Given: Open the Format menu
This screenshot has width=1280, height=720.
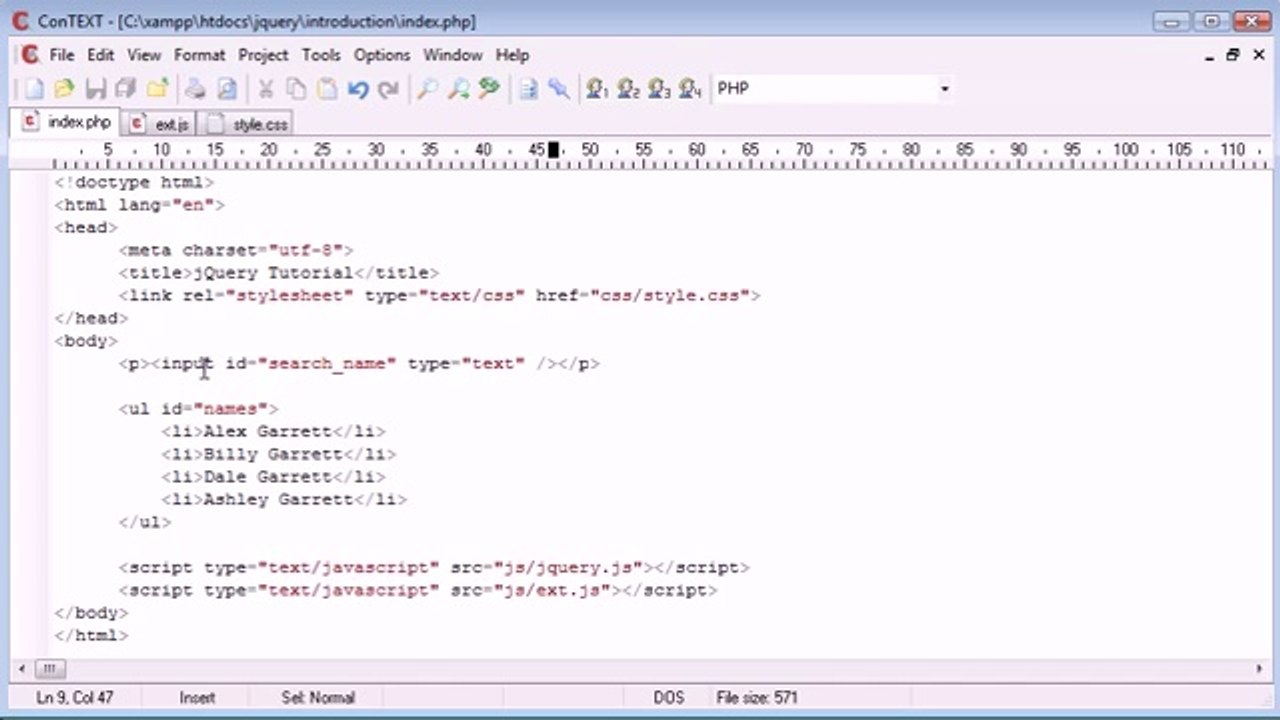Looking at the screenshot, I should tap(199, 55).
